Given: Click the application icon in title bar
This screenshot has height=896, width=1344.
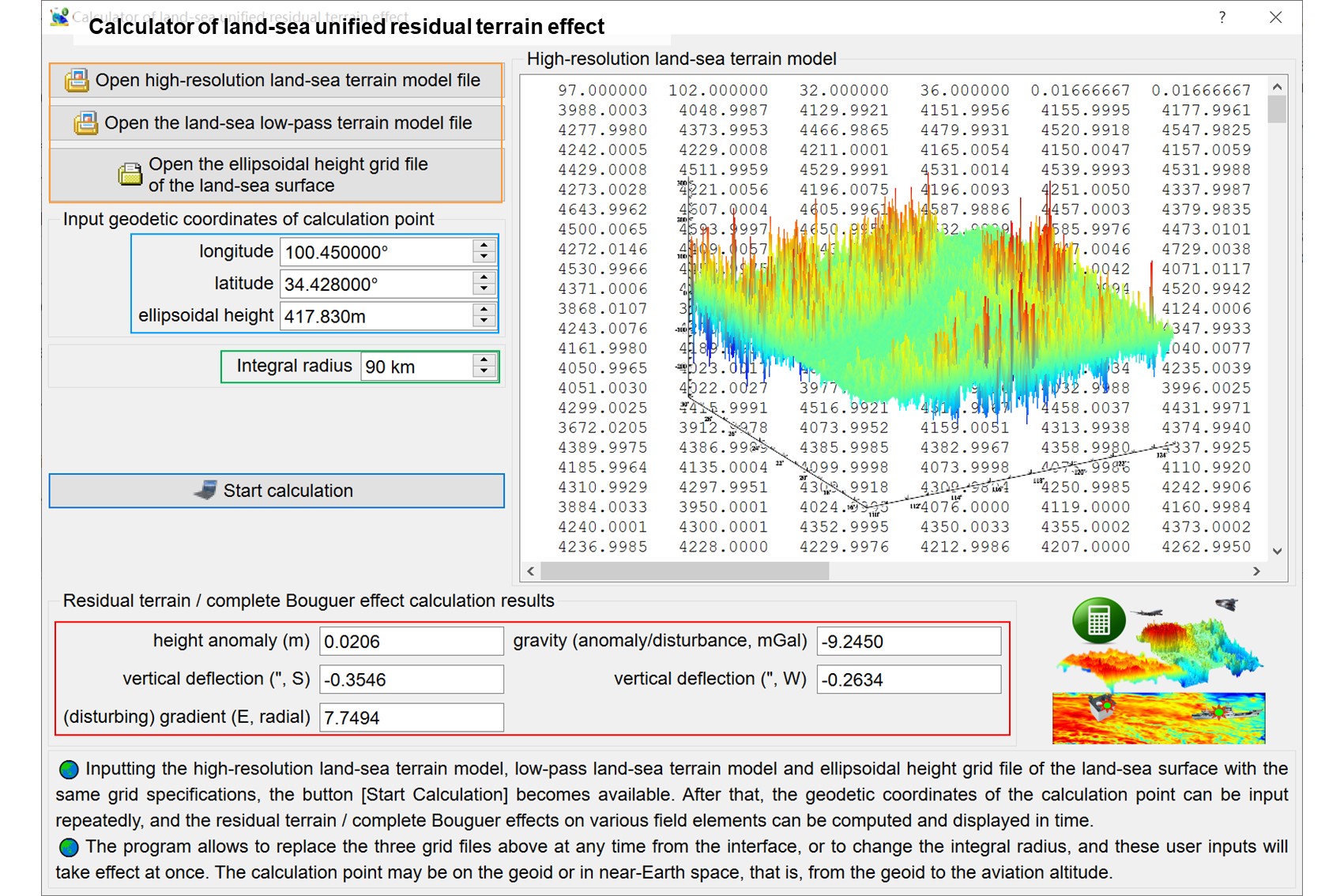Looking at the screenshot, I should click(59, 17).
